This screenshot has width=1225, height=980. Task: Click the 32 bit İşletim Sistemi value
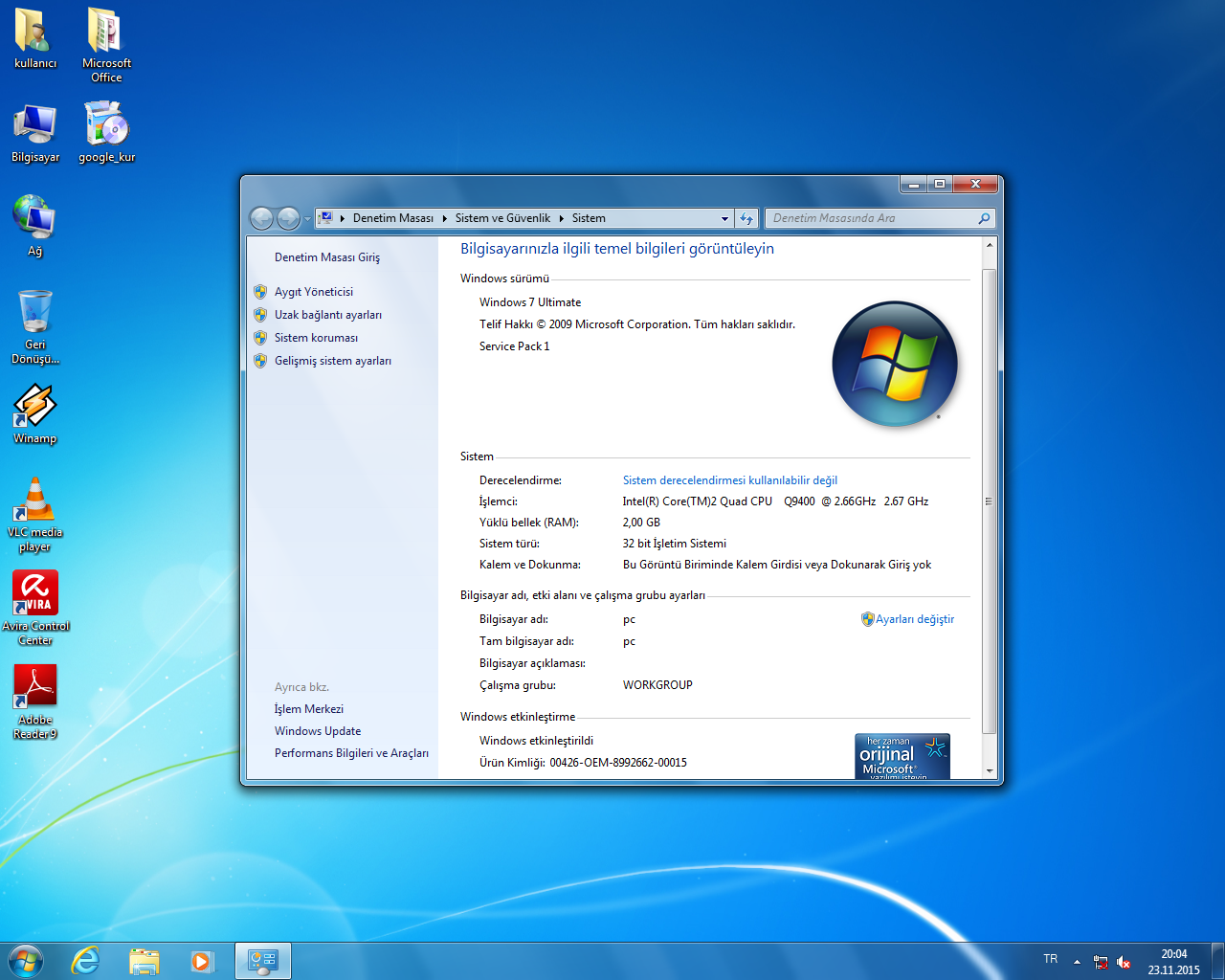(675, 544)
